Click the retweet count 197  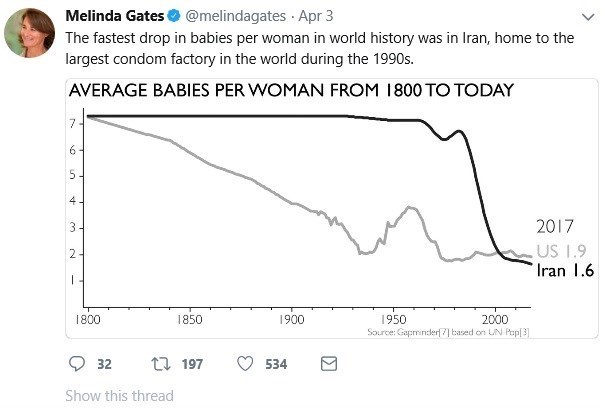click(x=189, y=364)
